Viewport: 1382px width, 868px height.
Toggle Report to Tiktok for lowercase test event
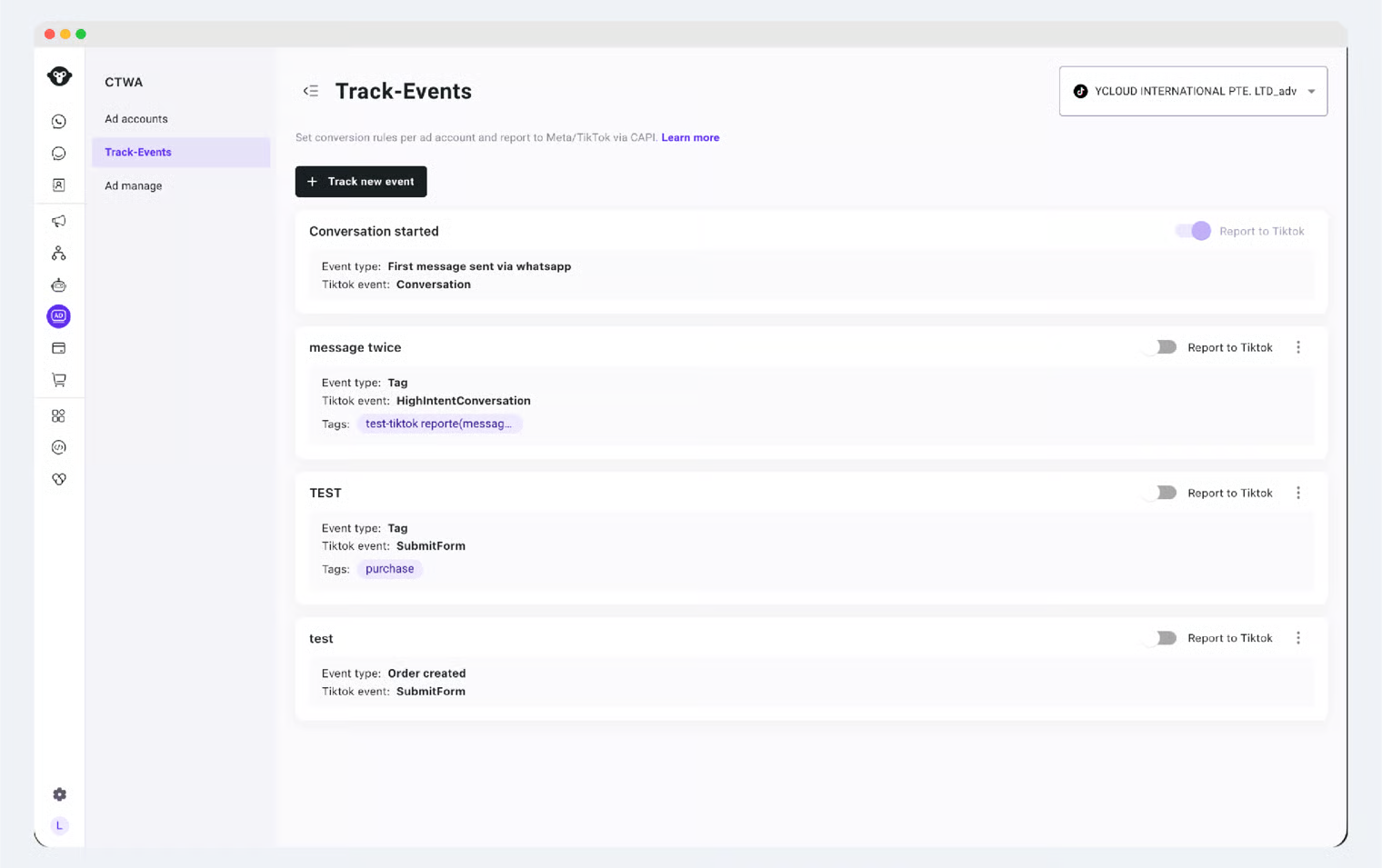tap(1161, 638)
